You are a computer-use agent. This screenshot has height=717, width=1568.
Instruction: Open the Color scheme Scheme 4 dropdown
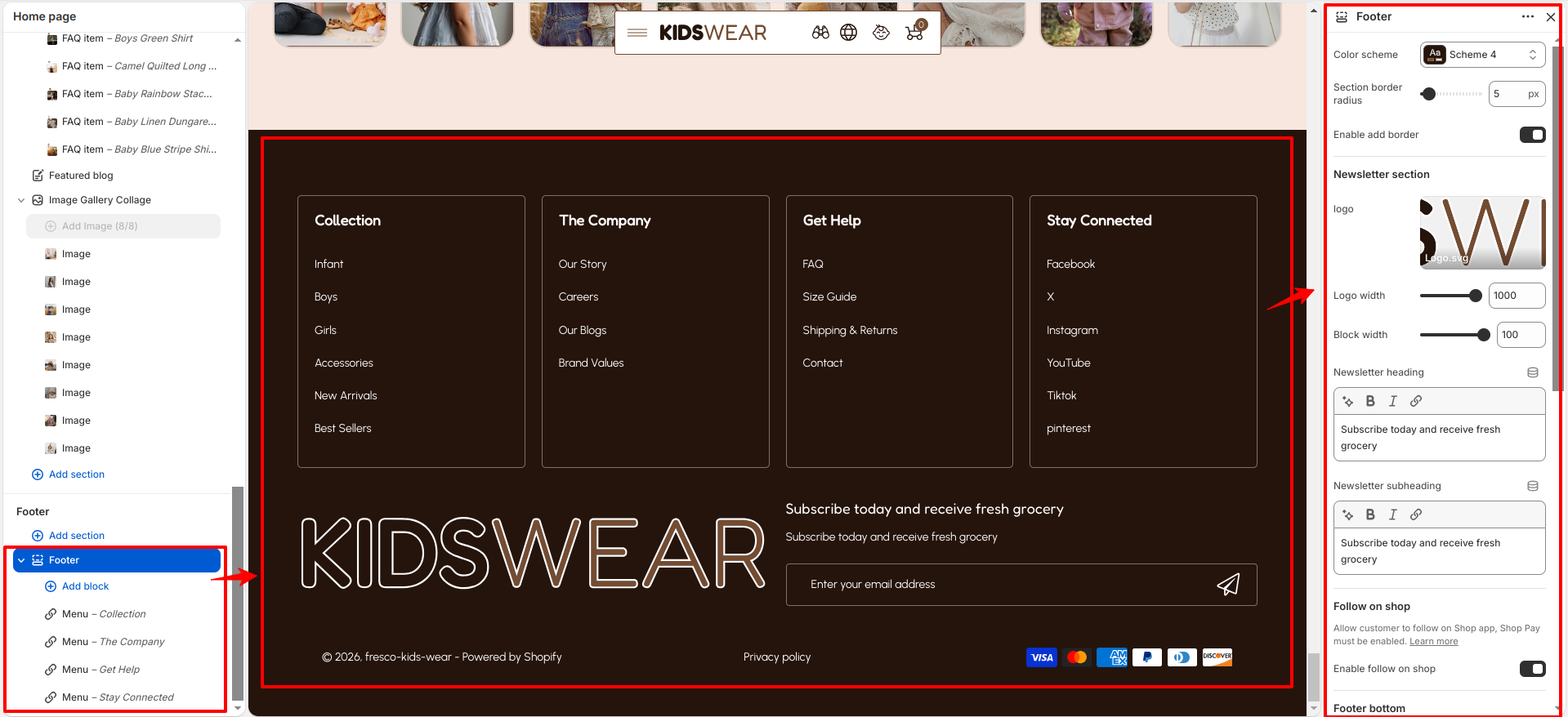(1482, 55)
